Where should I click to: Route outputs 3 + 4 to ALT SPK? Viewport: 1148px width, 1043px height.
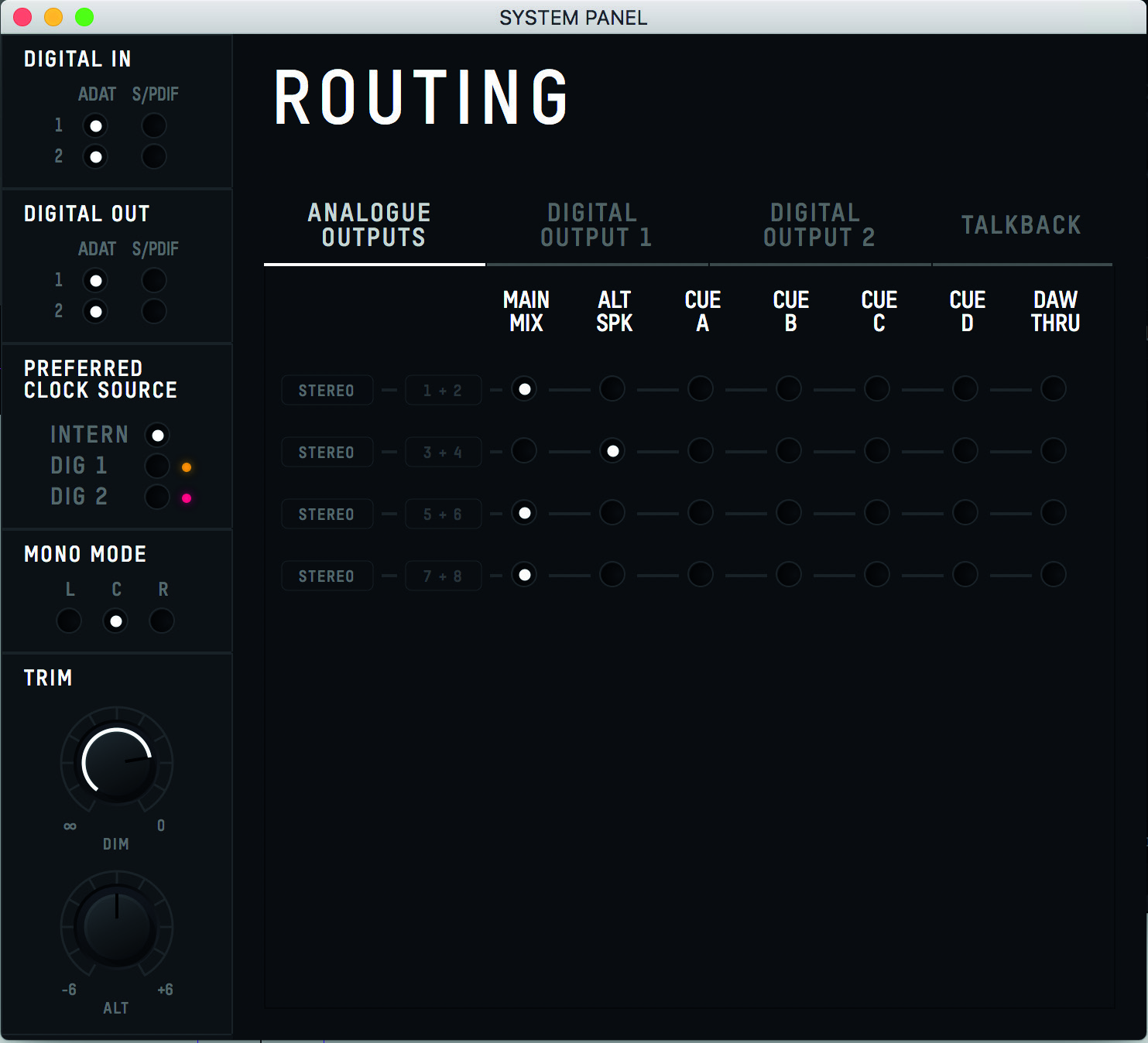[x=612, y=450]
